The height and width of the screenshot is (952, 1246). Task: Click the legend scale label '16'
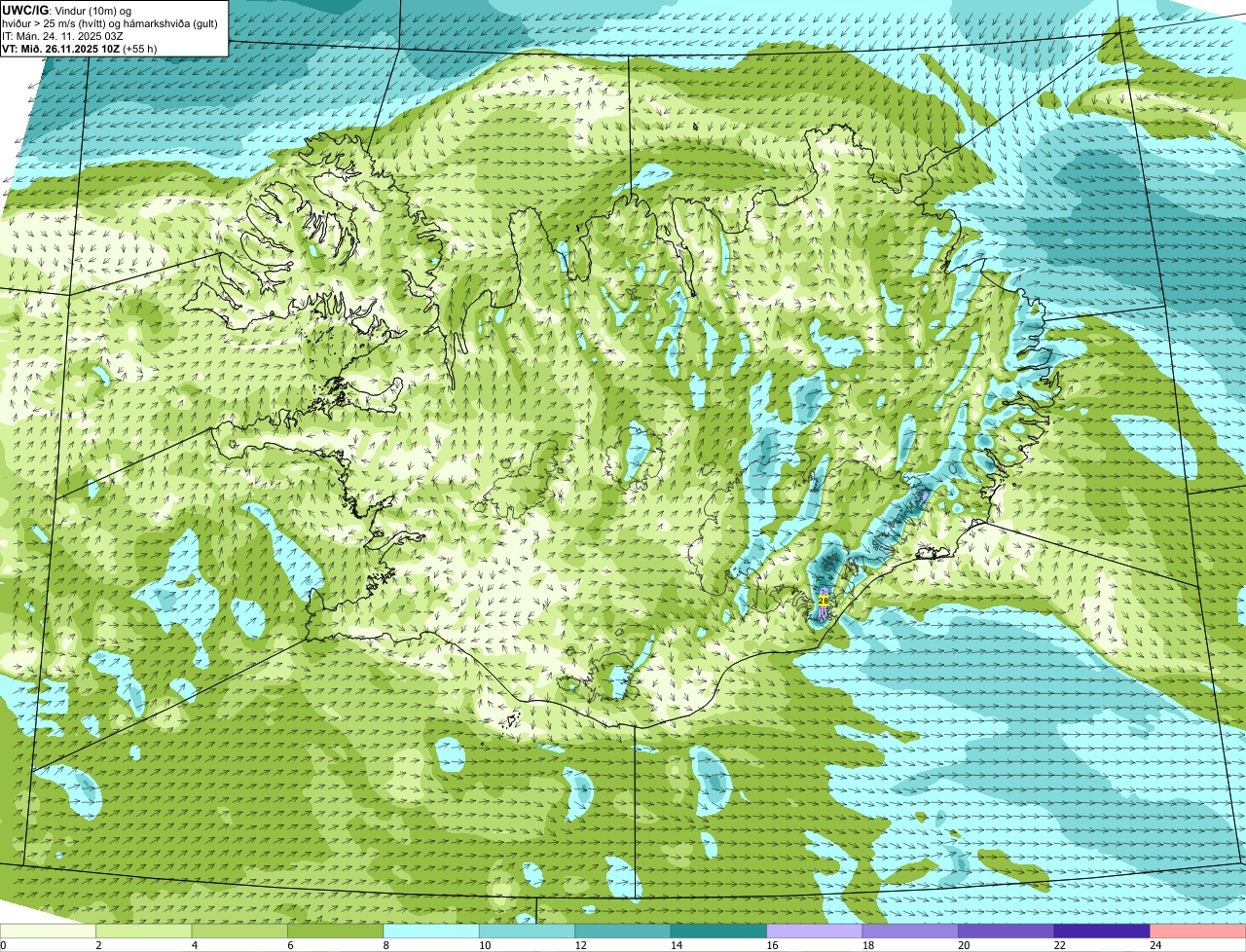tap(772, 945)
